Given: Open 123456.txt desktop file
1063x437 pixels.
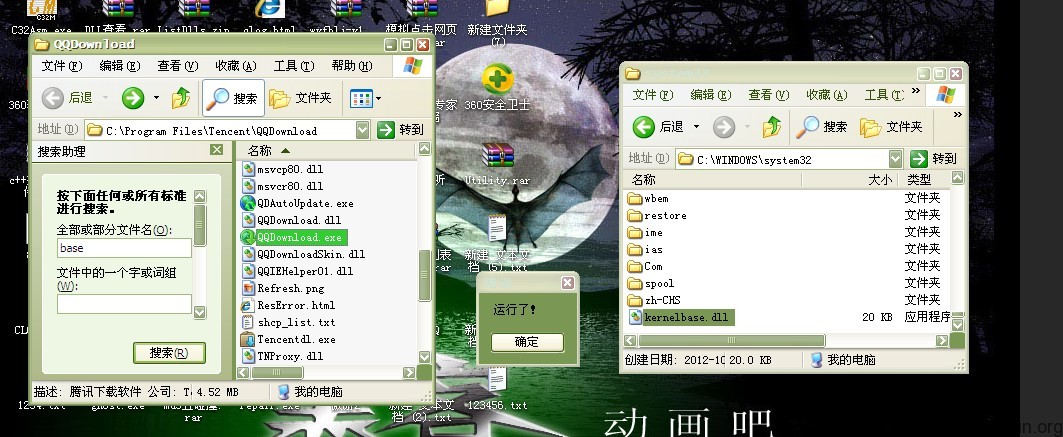Looking at the screenshot, I should (x=498, y=390).
